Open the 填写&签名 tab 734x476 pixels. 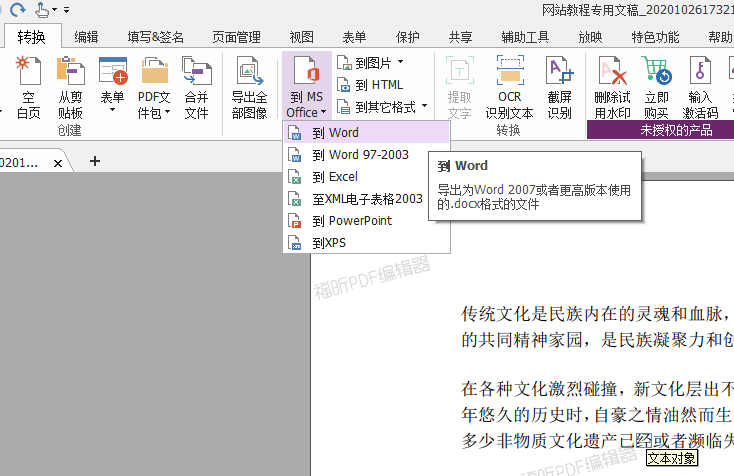pyautogui.click(x=155, y=37)
